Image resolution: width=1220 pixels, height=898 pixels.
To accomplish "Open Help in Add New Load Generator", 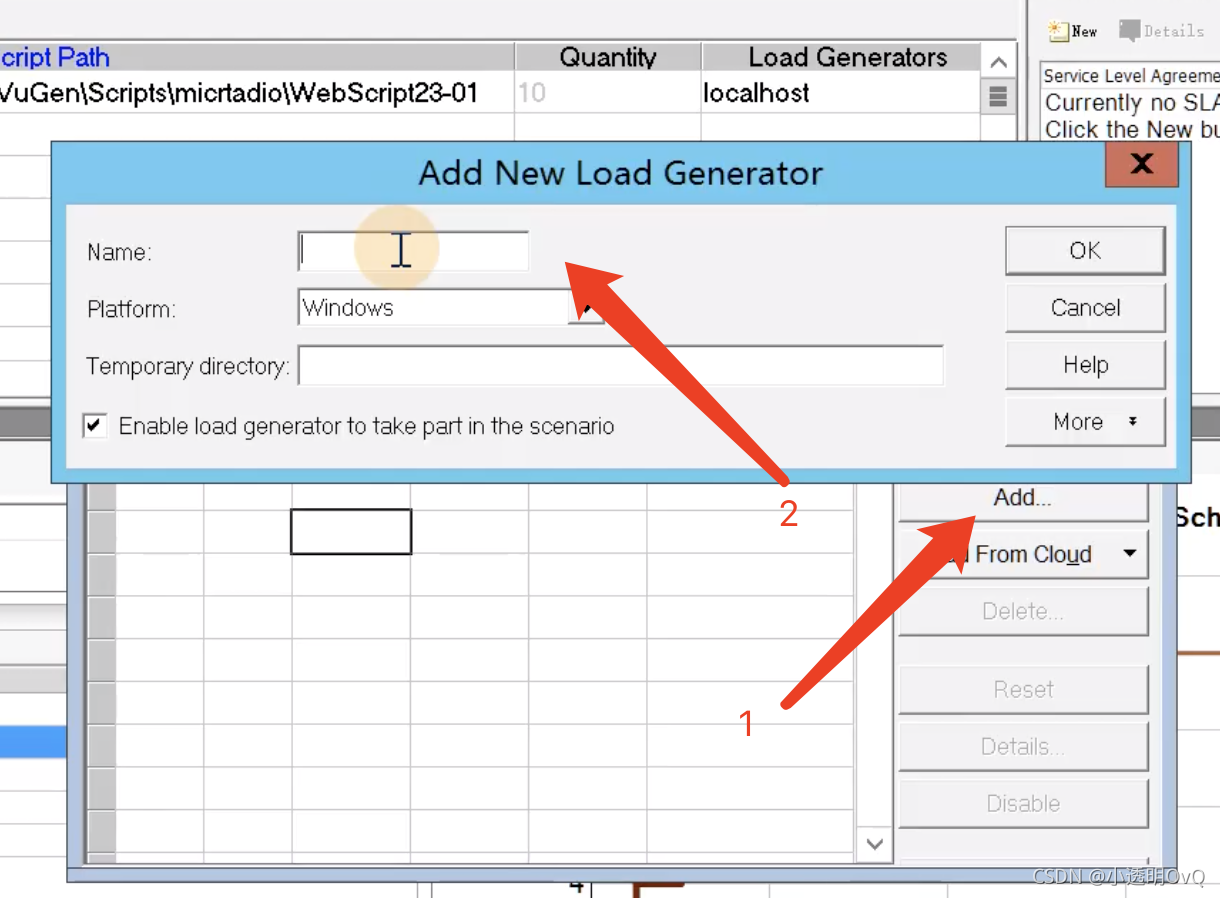I will 1085,365.
